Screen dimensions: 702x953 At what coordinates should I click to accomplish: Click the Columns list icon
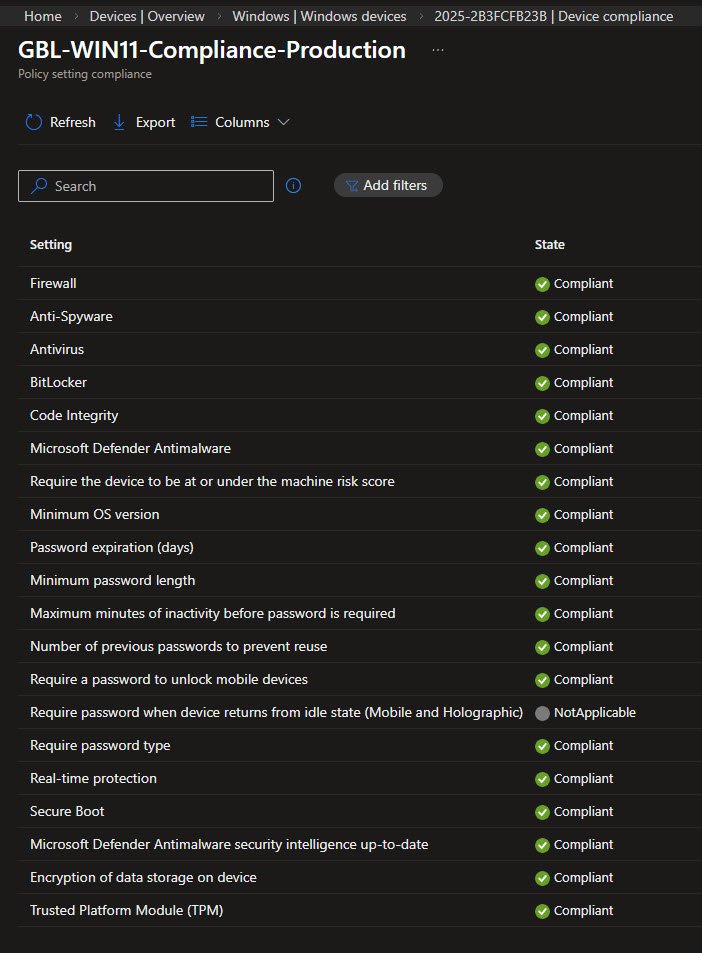(x=199, y=122)
